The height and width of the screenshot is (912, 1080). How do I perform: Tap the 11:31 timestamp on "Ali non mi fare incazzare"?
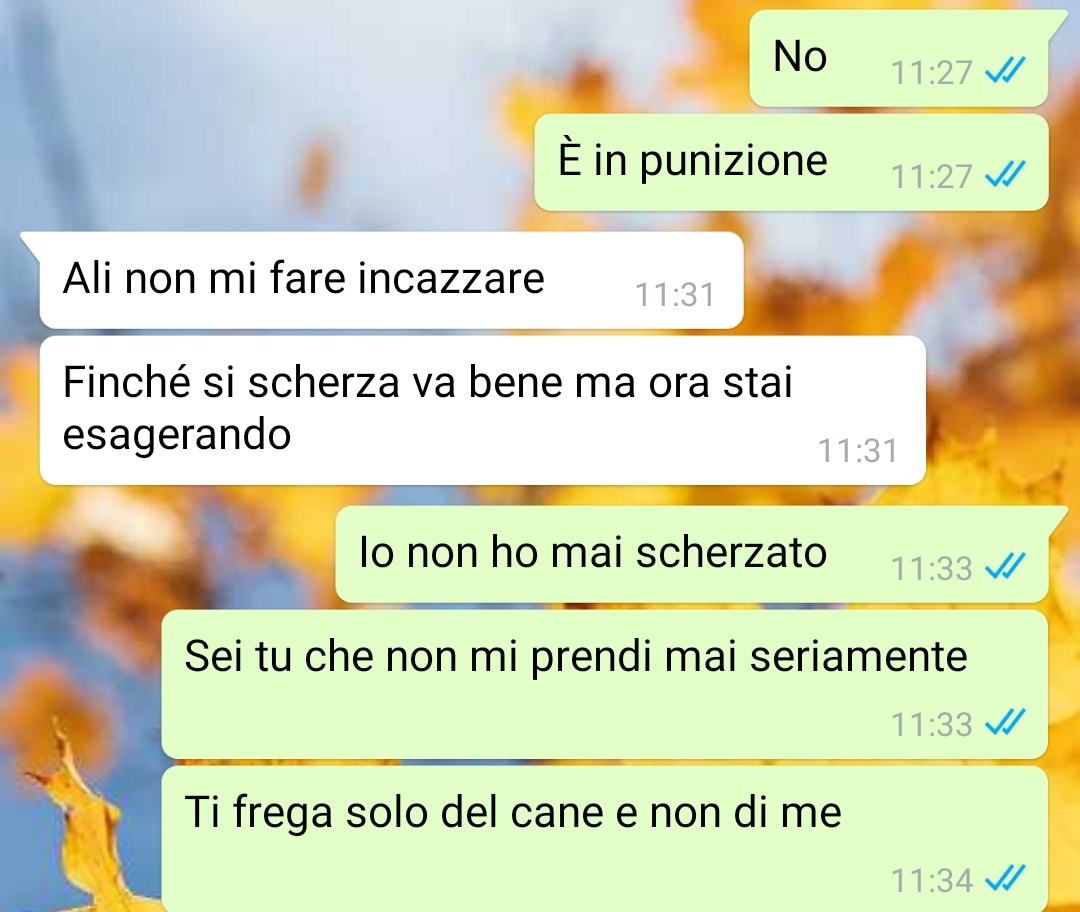click(x=674, y=294)
